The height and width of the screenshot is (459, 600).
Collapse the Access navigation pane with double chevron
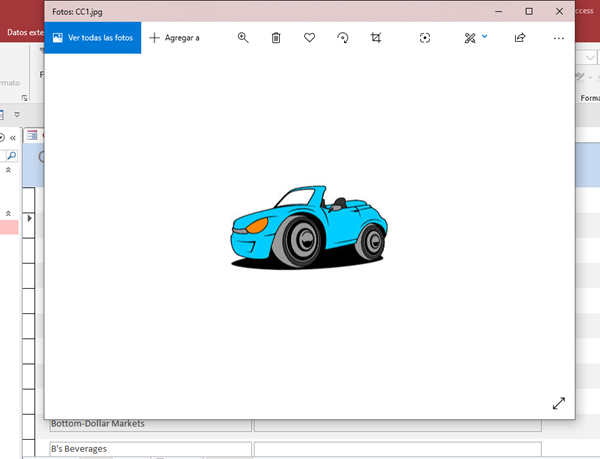tap(13, 137)
